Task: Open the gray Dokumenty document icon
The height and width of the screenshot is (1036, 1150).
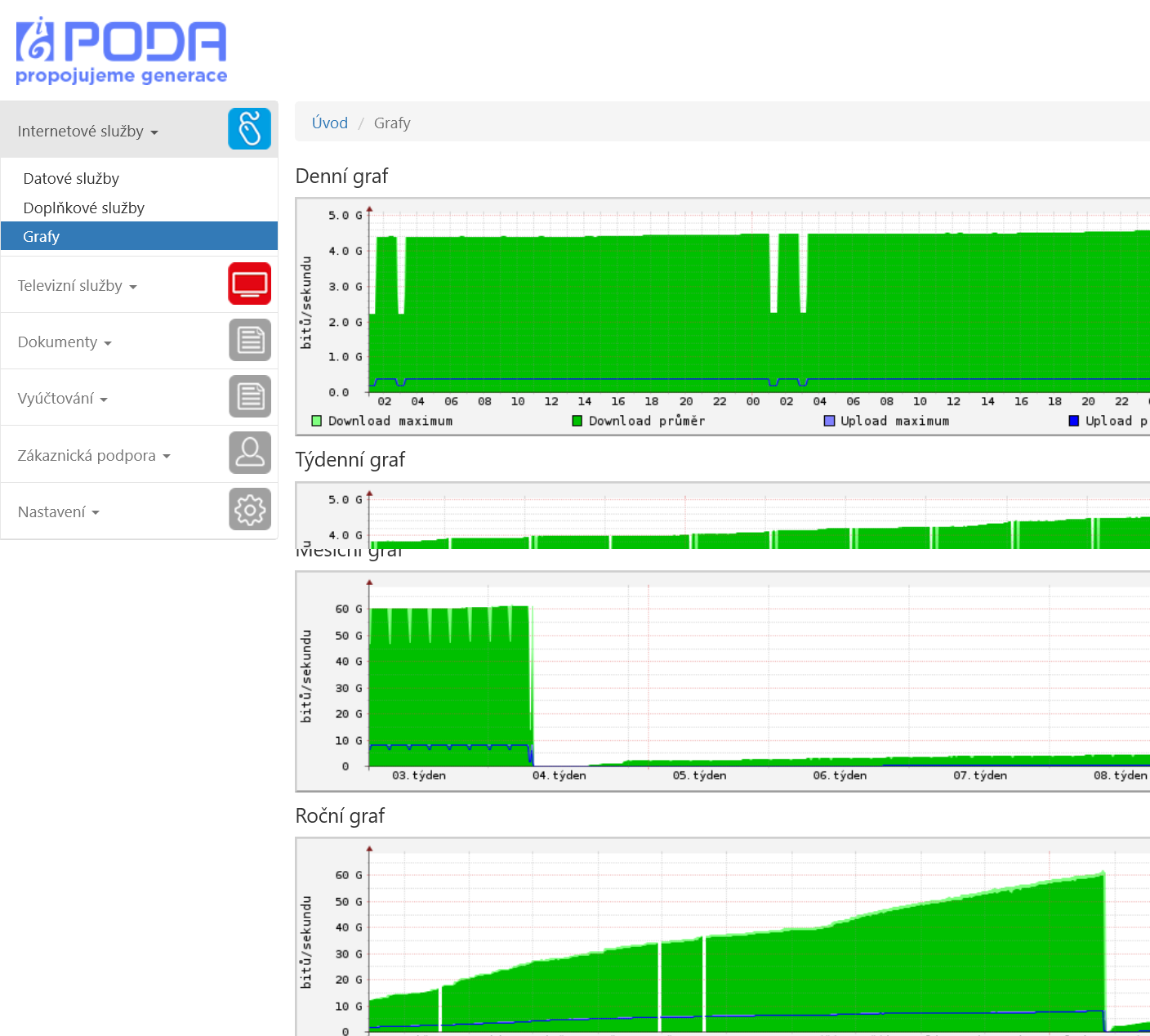Action: (249, 341)
